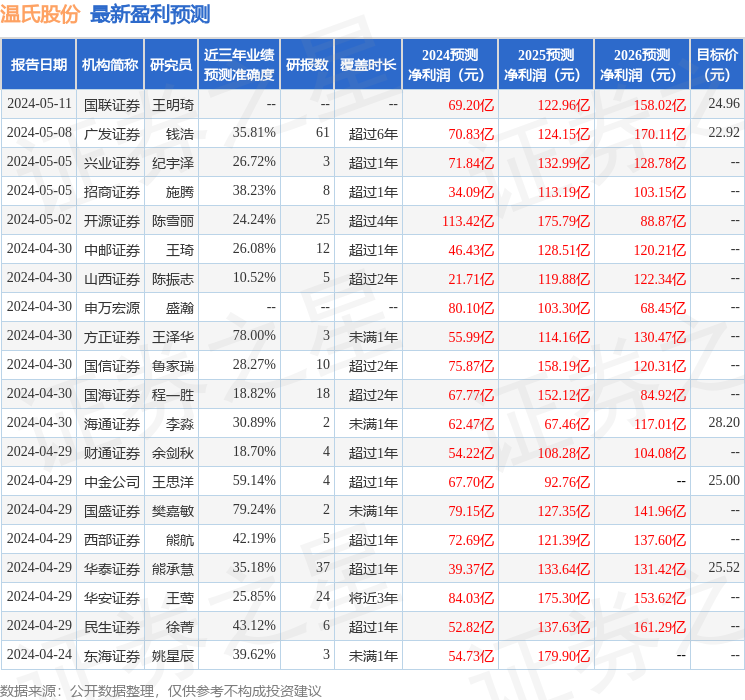Click the accuracy value 35.81%

coord(254,133)
